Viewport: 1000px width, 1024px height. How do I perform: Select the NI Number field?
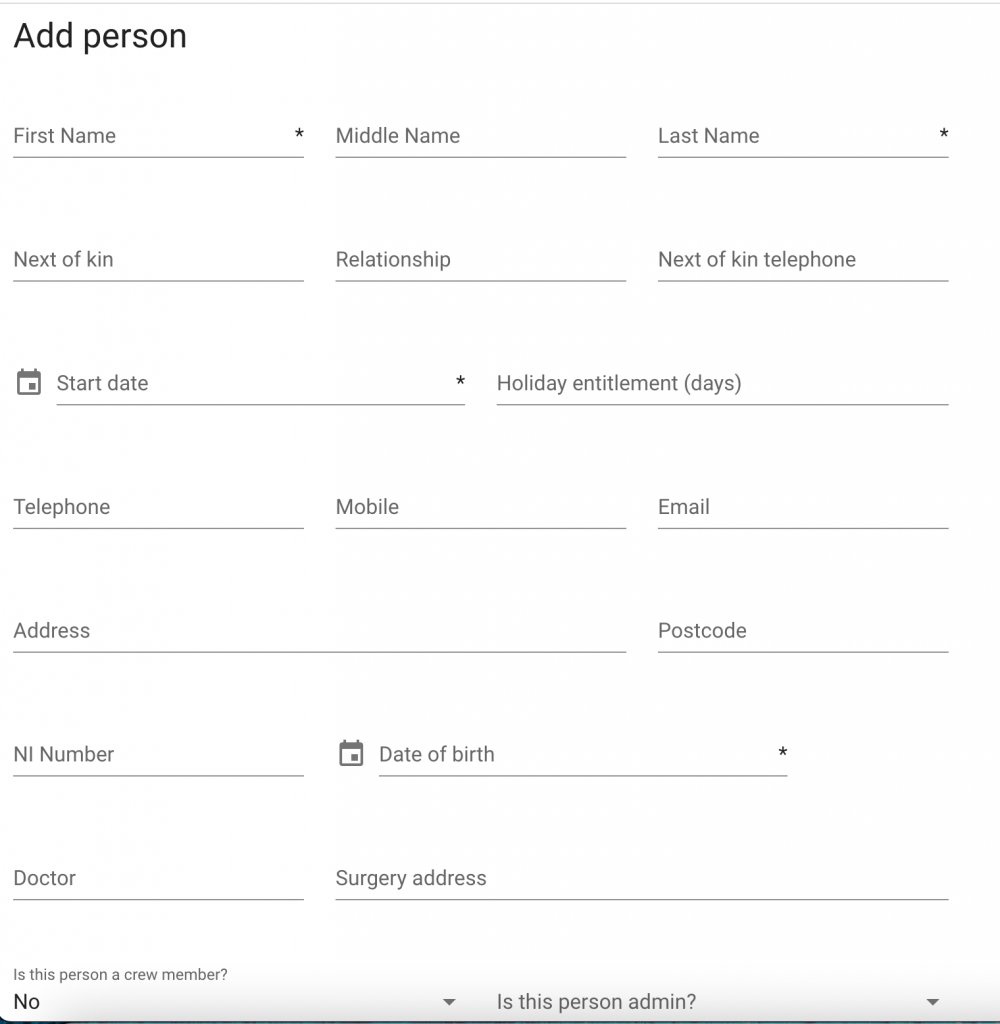click(157, 755)
